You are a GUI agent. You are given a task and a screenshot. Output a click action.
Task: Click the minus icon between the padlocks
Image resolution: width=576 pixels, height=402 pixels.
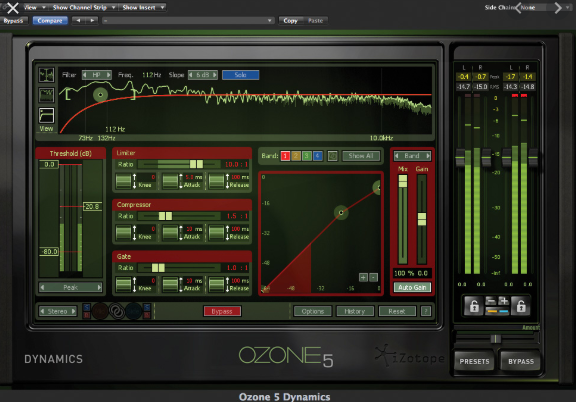point(490,301)
